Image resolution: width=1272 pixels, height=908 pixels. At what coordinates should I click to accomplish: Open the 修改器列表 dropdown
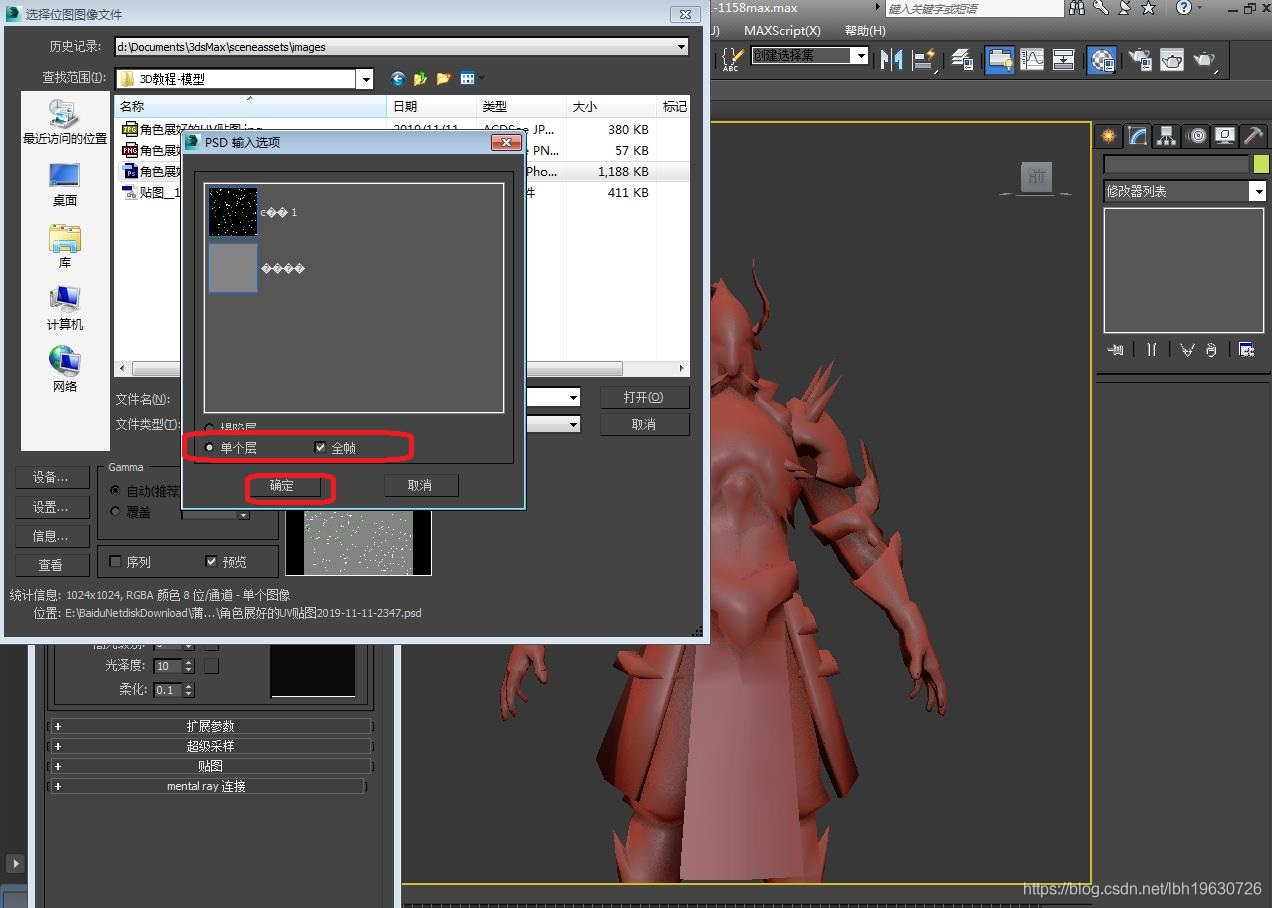tap(1257, 191)
